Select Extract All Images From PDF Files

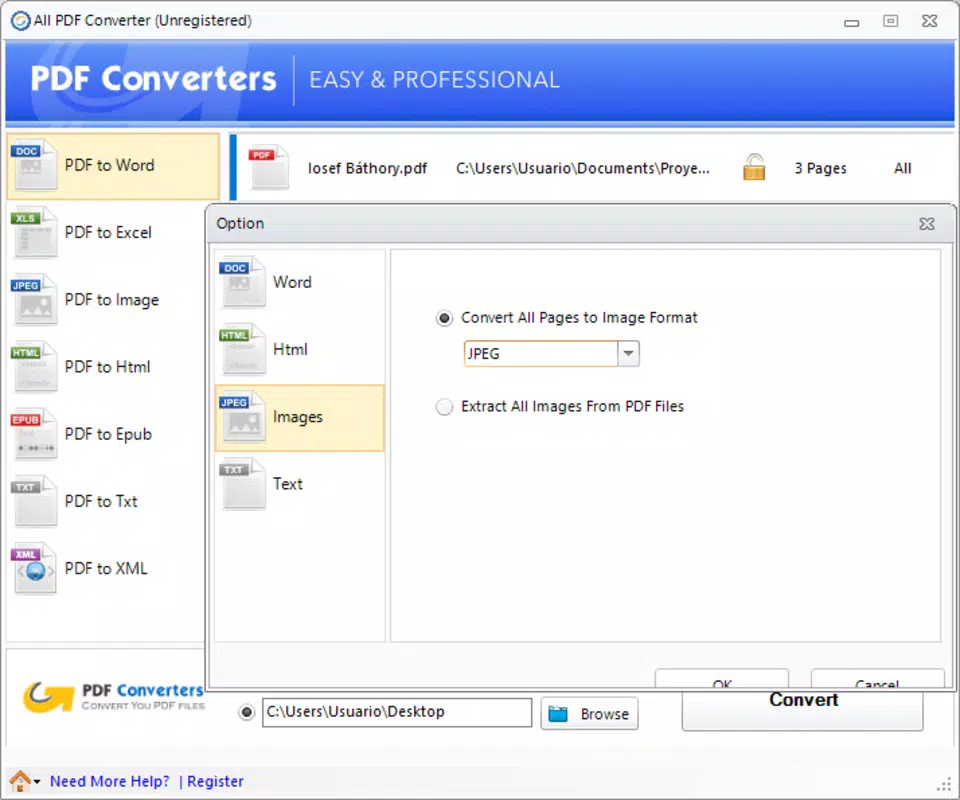pos(444,407)
